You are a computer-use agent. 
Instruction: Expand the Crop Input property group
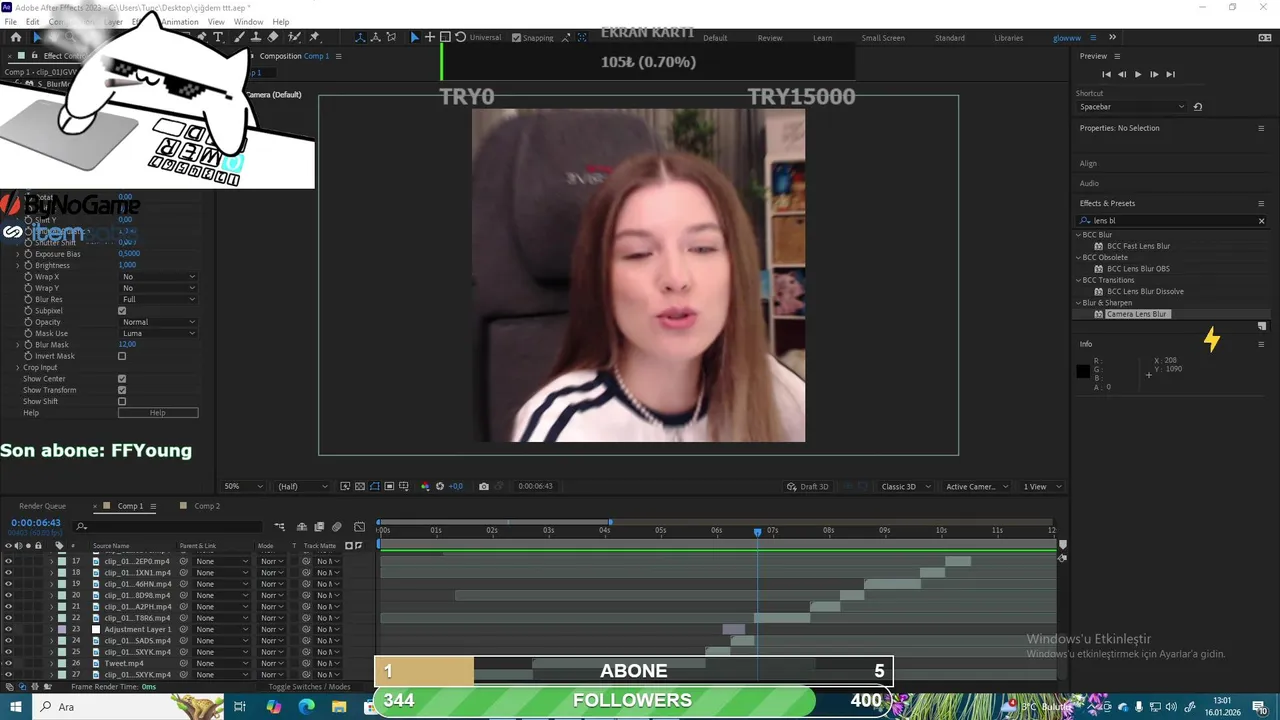tap(17, 367)
